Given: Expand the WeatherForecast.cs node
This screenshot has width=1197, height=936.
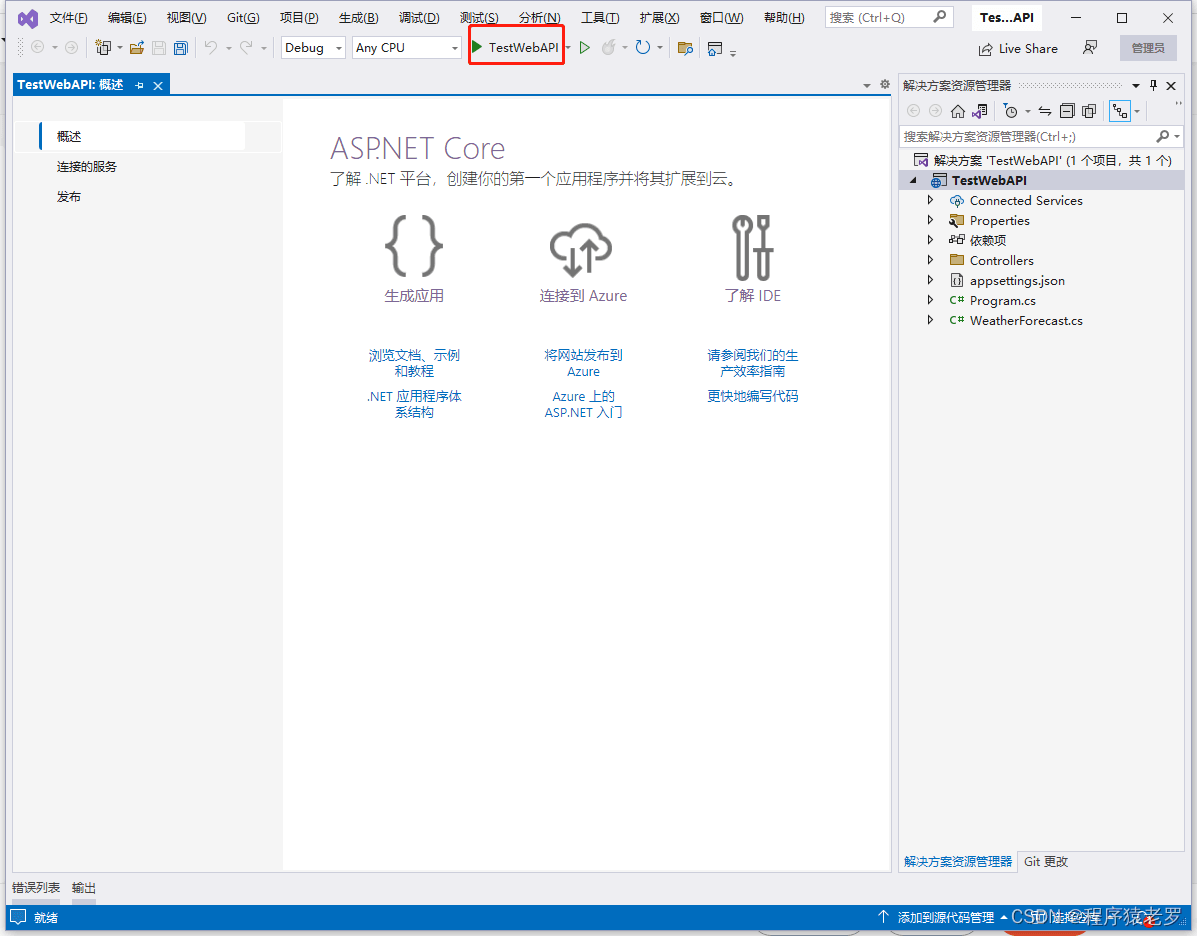Looking at the screenshot, I should (x=930, y=320).
